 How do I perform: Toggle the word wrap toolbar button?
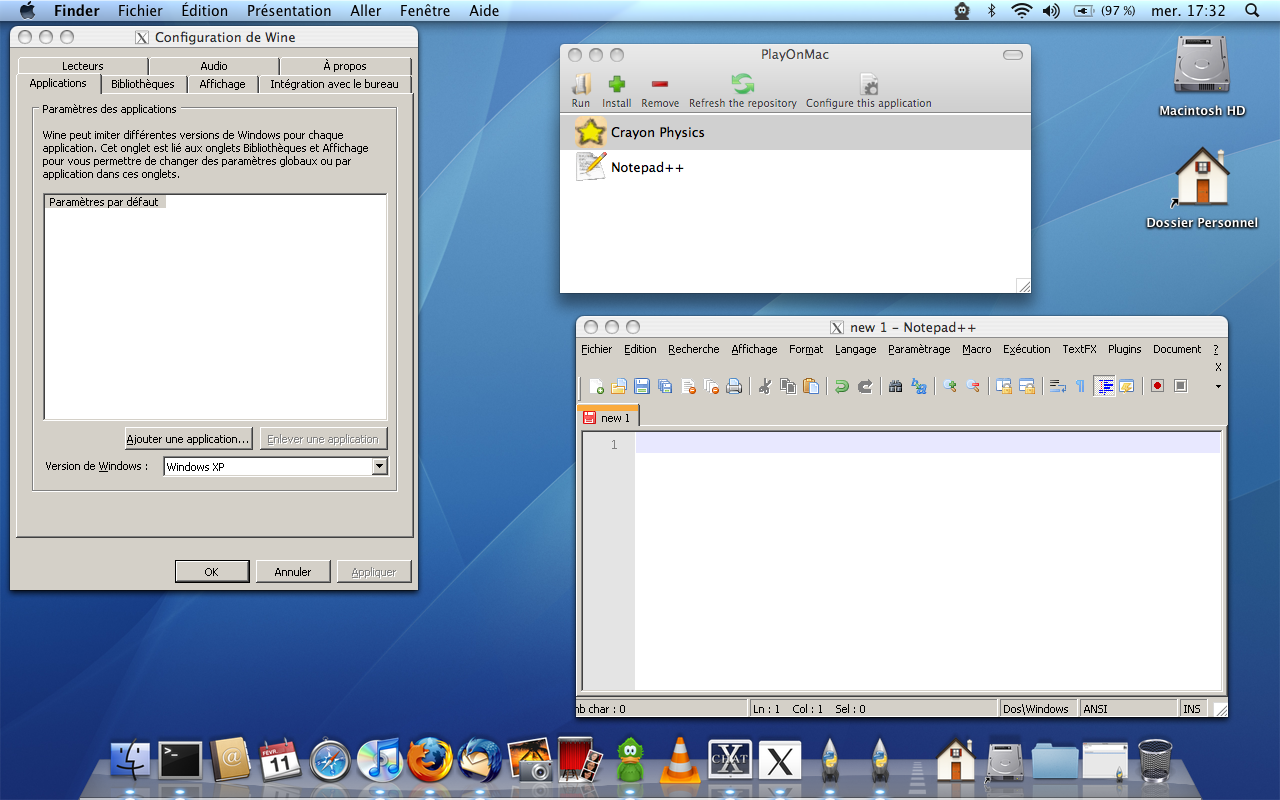click(x=1057, y=386)
